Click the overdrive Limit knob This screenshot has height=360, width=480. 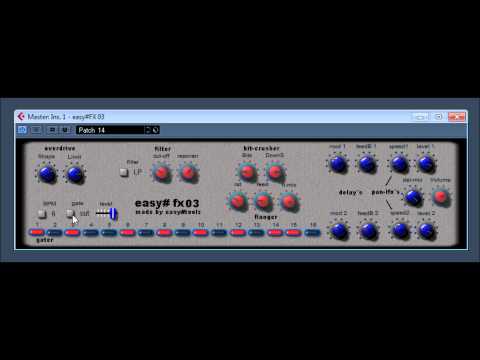coord(75,174)
